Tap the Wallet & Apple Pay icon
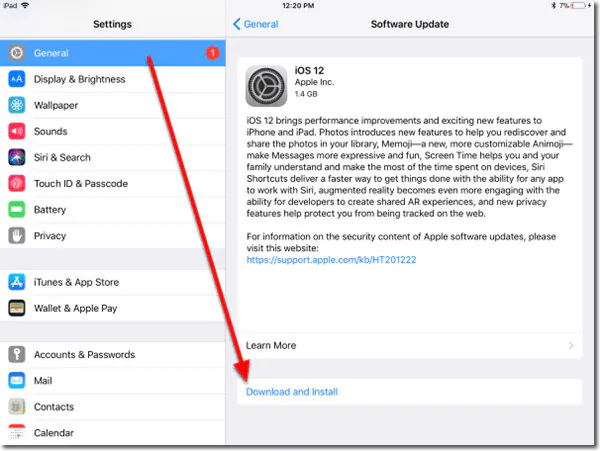600x451 pixels. click(x=16, y=308)
